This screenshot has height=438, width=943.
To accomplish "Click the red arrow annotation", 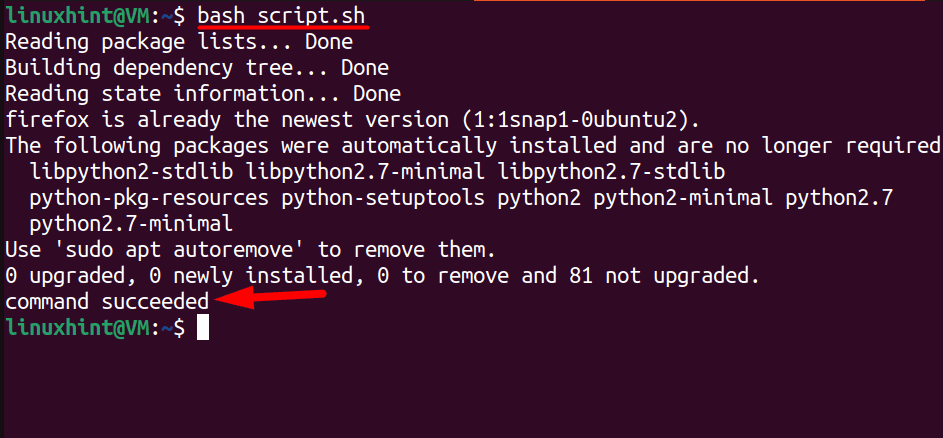I will click(x=271, y=298).
